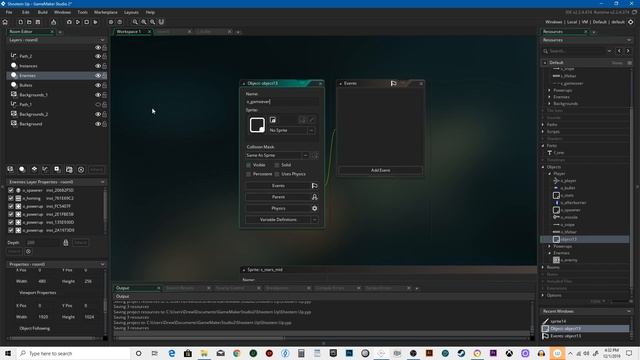Click the New Project toolbar icon

coord(20,22)
